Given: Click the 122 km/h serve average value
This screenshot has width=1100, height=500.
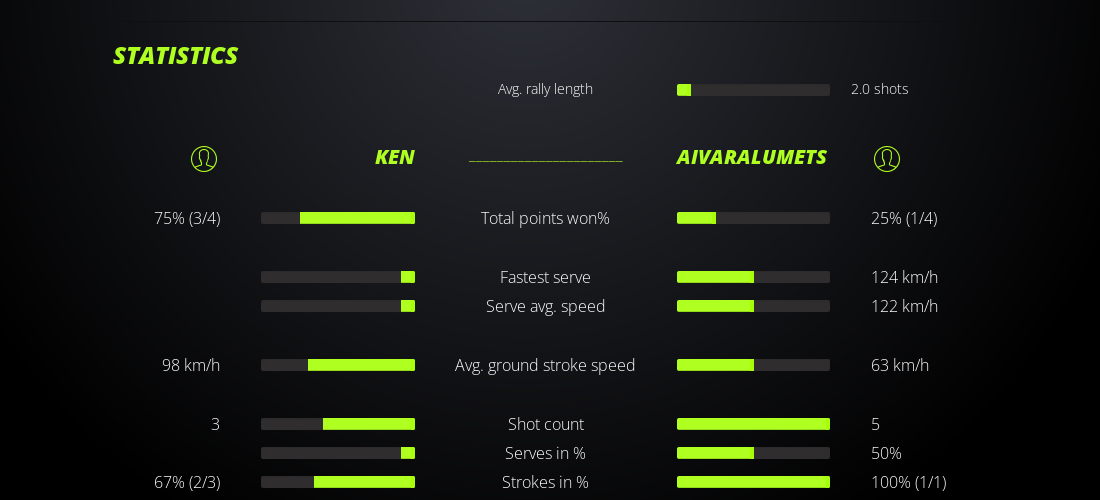Looking at the screenshot, I should pyautogui.click(x=904, y=306).
